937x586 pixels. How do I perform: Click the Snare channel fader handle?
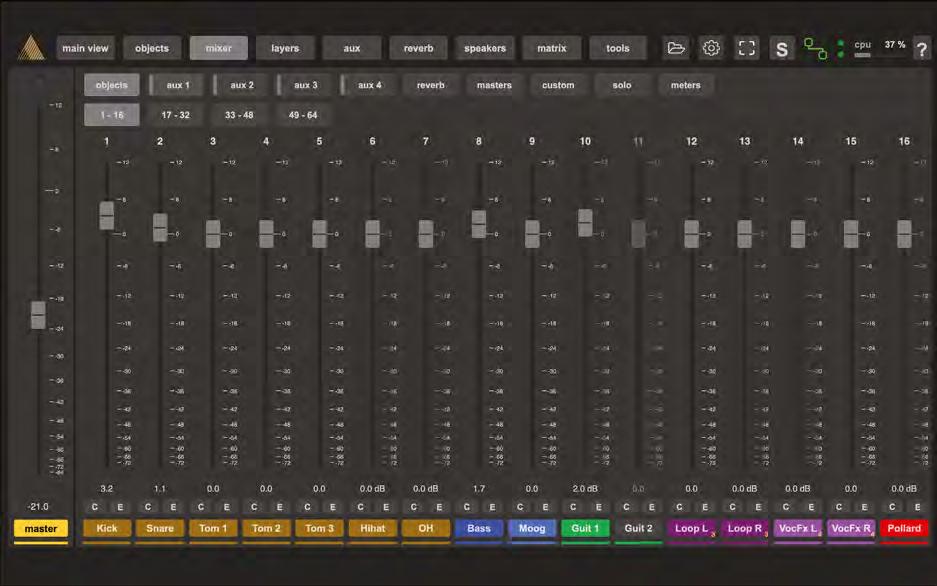click(160, 228)
